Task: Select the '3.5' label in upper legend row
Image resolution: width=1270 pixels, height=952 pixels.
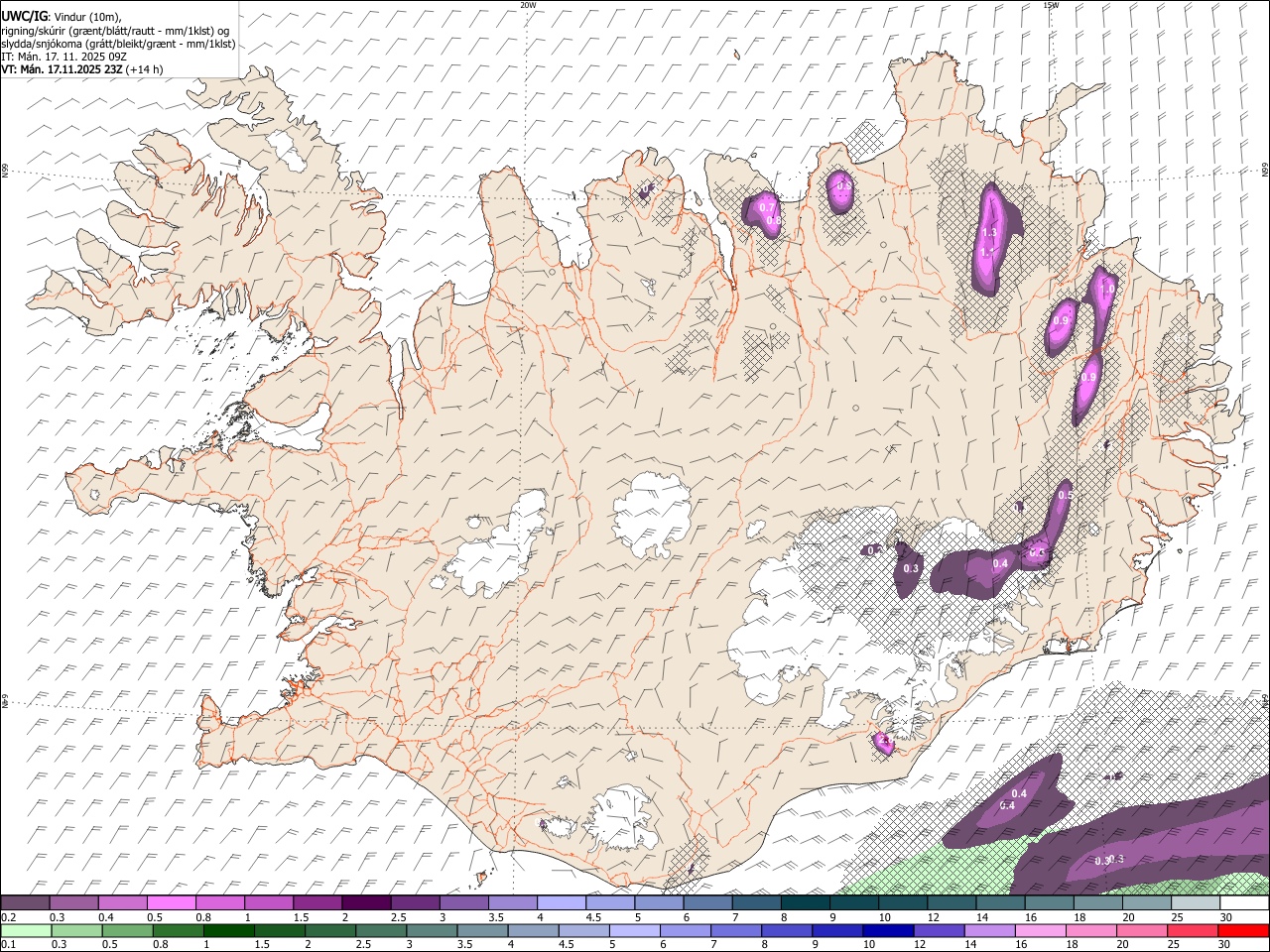Action: click(496, 917)
